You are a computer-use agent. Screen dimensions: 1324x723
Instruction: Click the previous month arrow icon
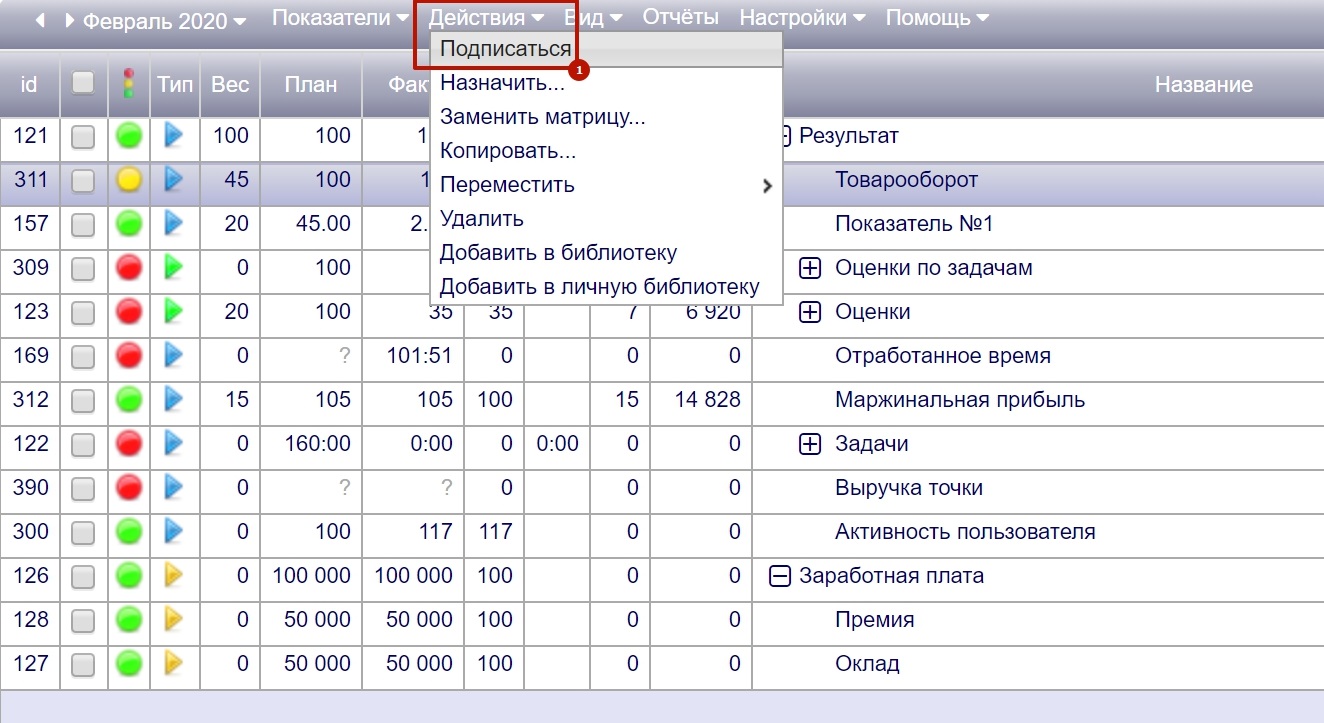(40, 20)
